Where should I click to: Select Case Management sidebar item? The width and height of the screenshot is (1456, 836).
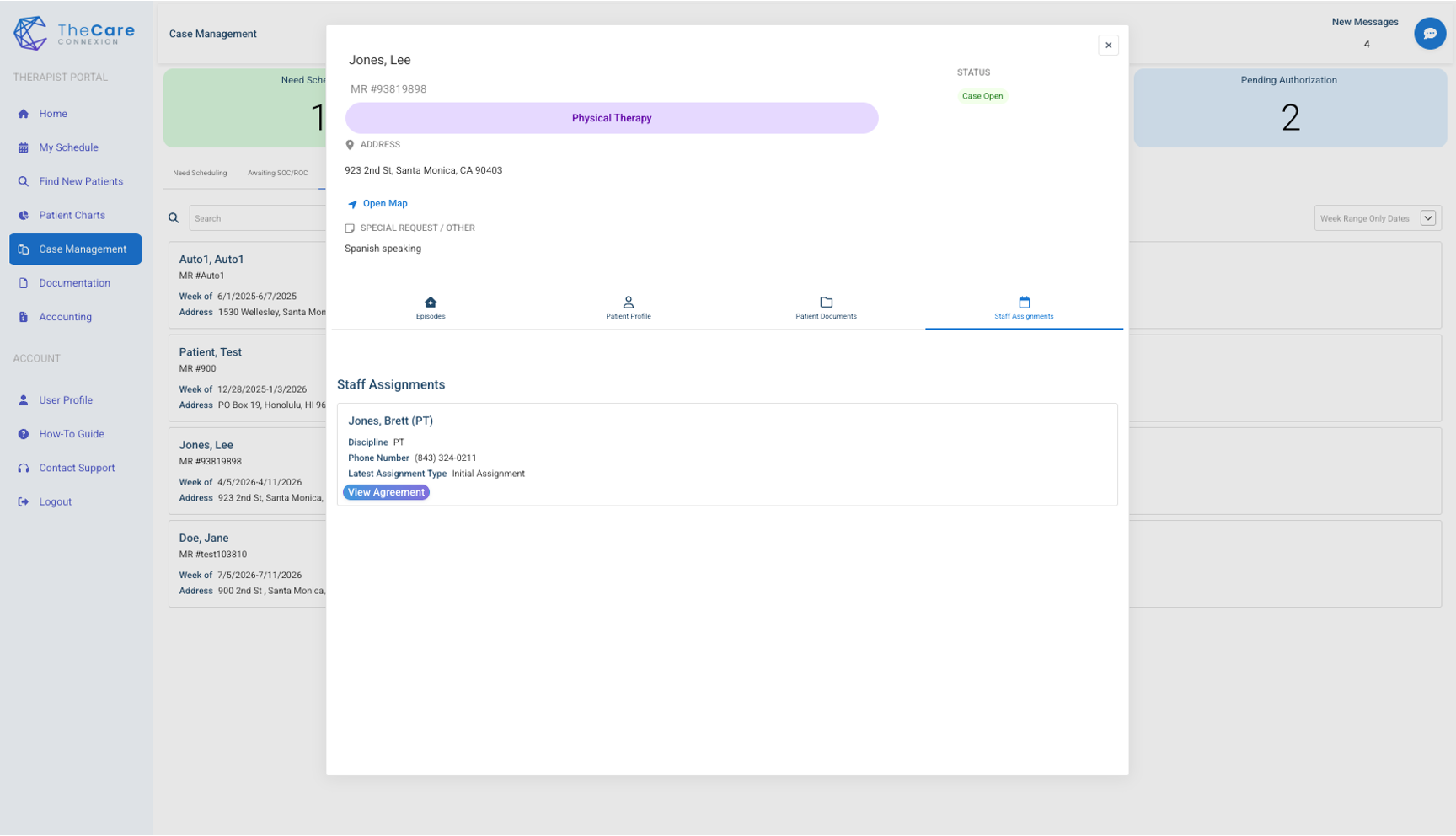76,249
